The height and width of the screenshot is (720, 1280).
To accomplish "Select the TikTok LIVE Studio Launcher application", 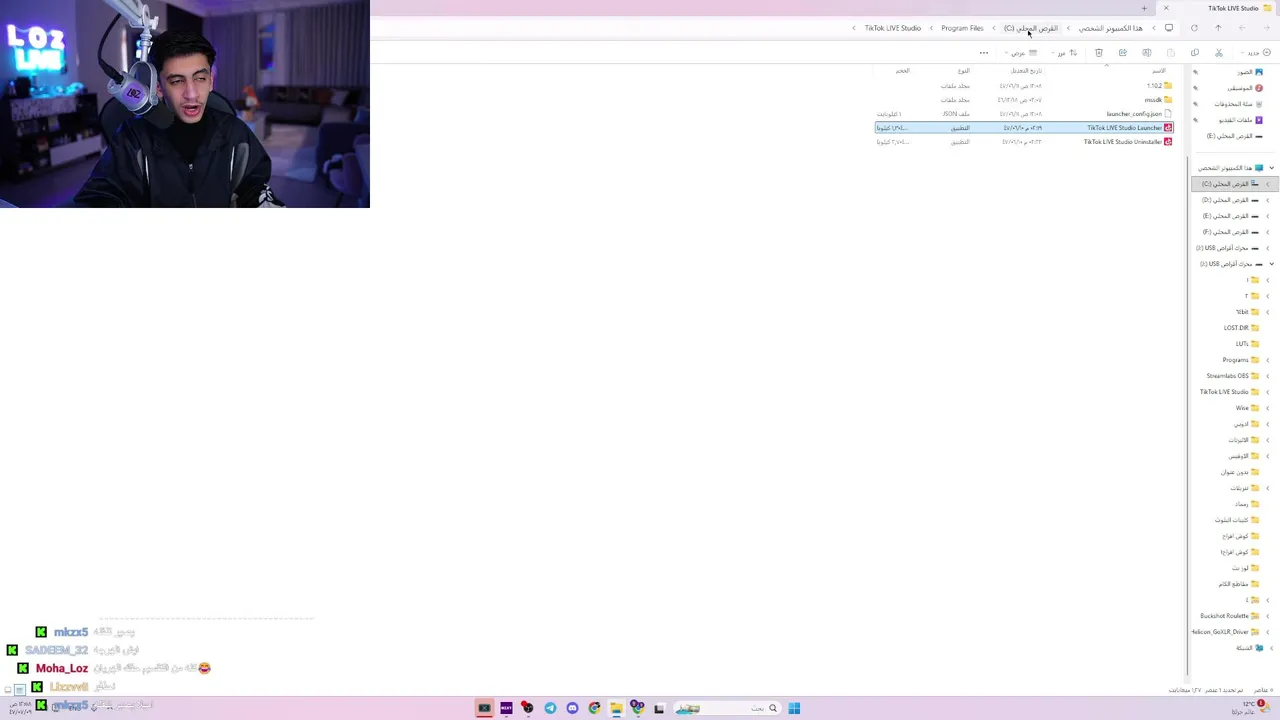I will [1023, 128].
